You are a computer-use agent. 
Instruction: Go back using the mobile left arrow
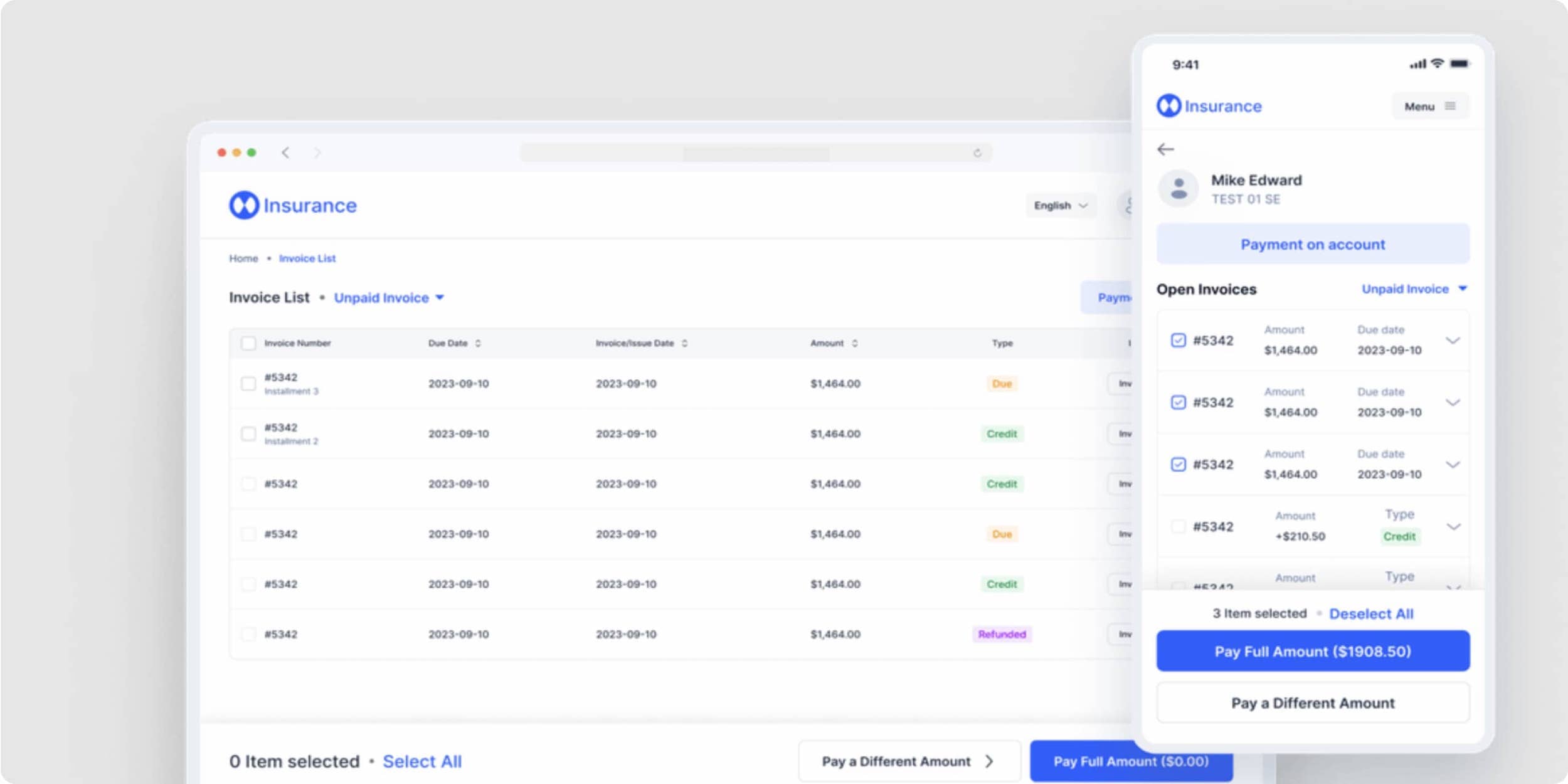click(1165, 149)
